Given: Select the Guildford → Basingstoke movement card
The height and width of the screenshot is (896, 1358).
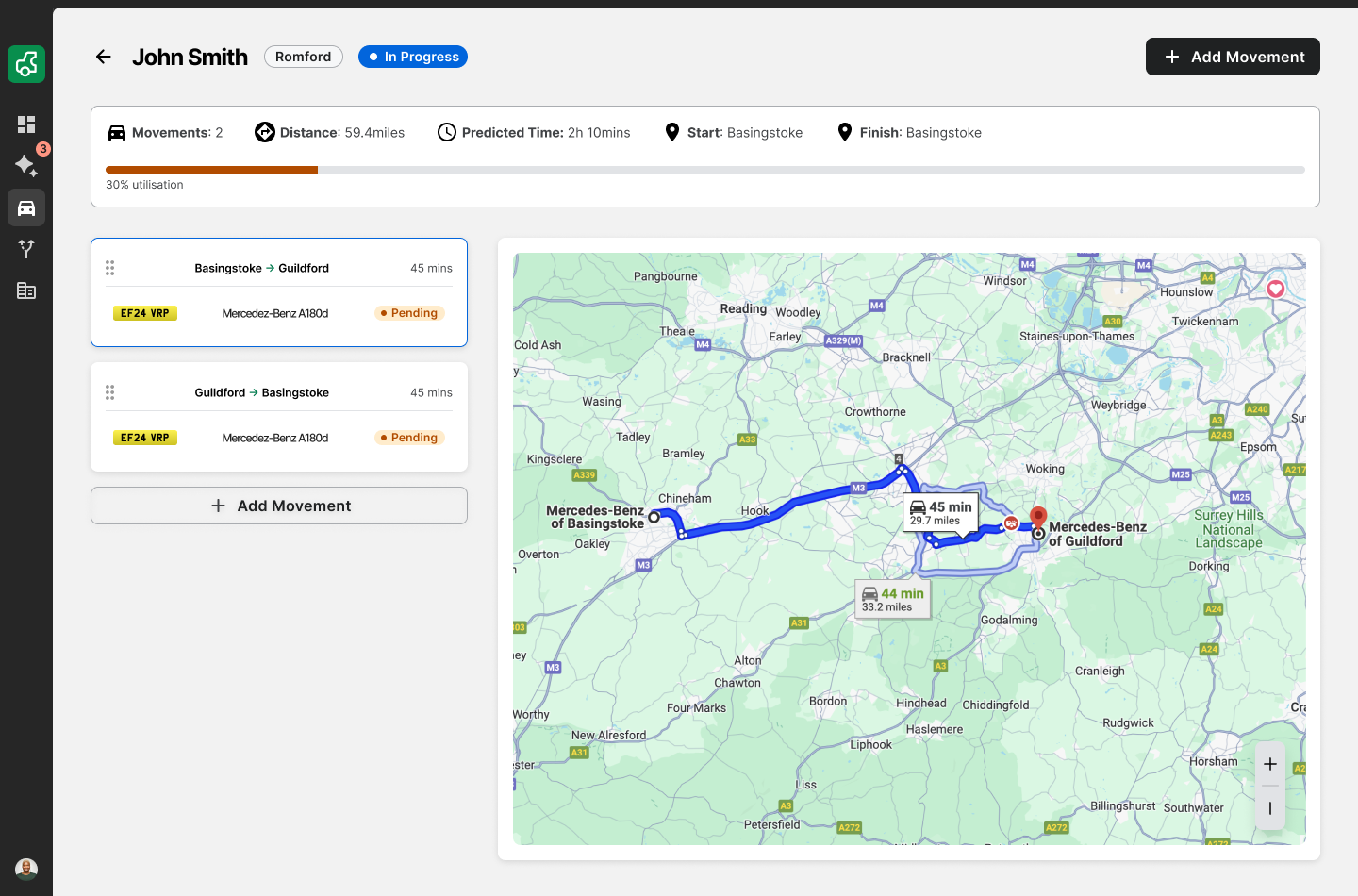Looking at the screenshot, I should (x=279, y=417).
